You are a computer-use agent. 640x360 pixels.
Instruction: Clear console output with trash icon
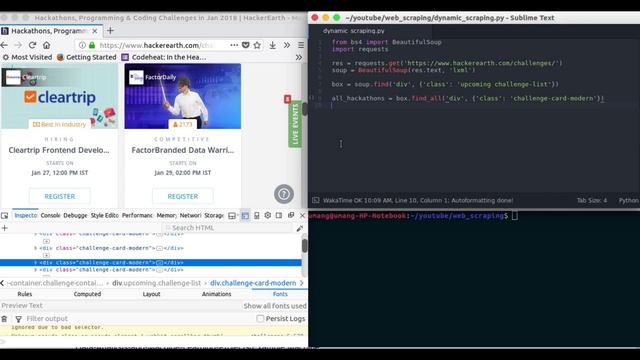tap(4, 319)
